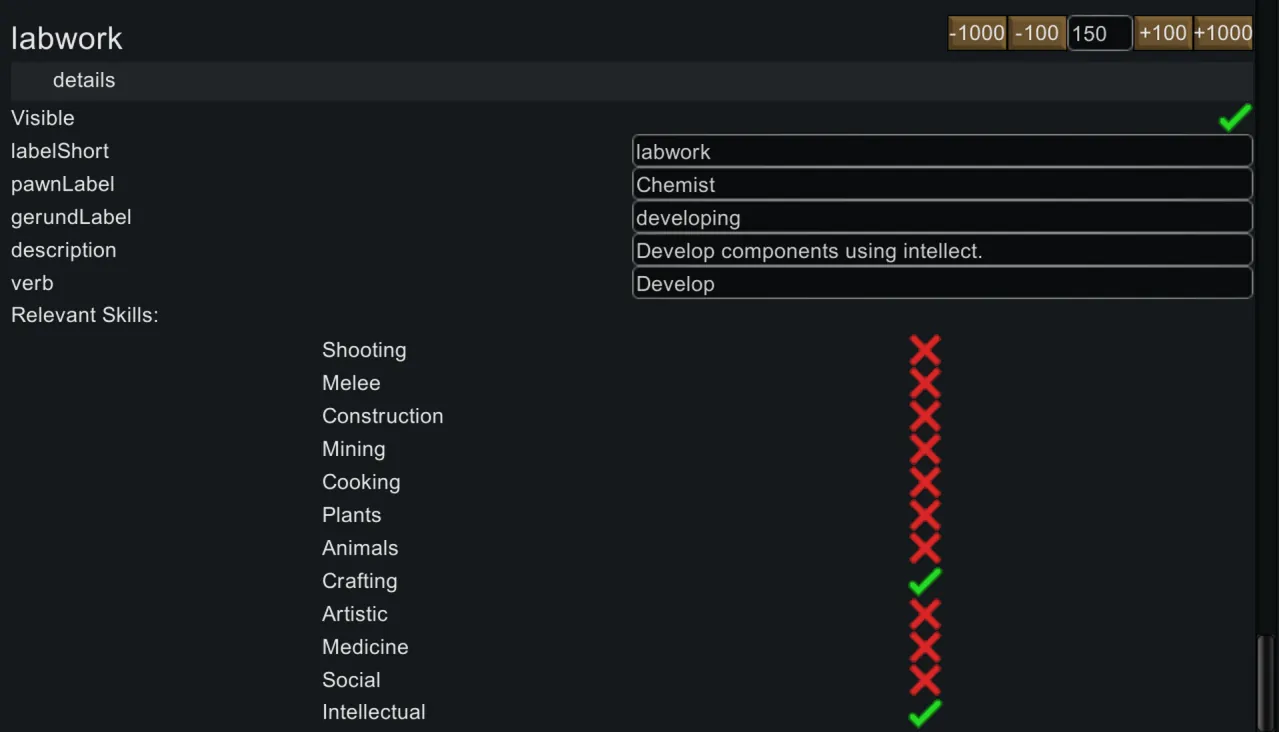Uncheck the Intellectual skill checkmark
The height and width of the screenshot is (732, 1279).
[925, 713]
